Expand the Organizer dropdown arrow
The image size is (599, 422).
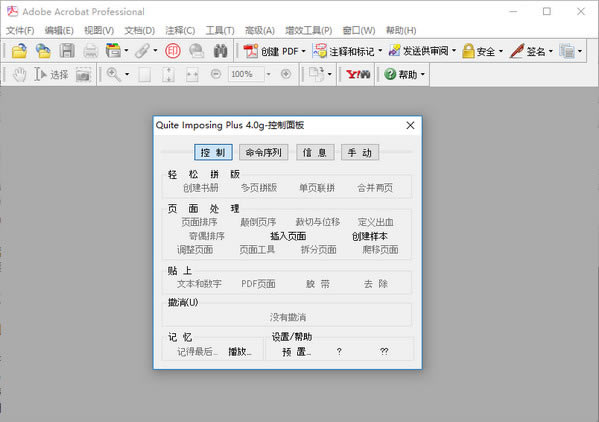(126, 50)
